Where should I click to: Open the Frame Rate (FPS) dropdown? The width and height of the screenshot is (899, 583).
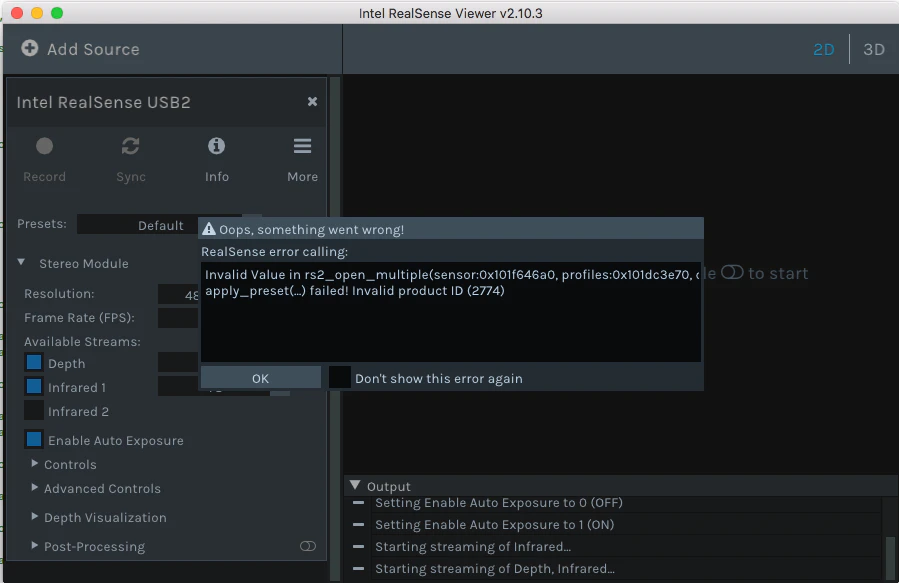pos(178,318)
